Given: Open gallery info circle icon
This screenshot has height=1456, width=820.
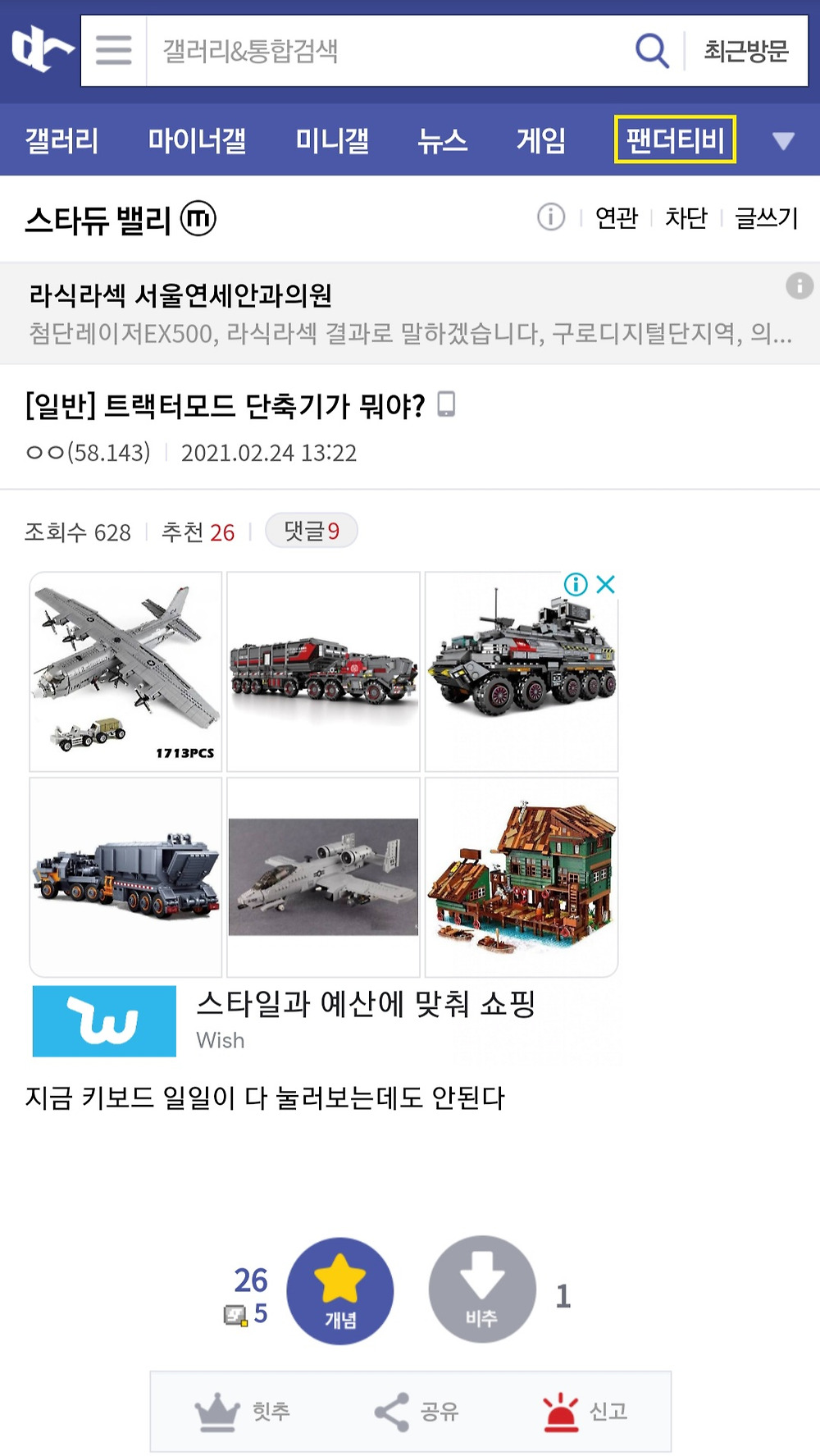Looking at the screenshot, I should coord(551,217).
